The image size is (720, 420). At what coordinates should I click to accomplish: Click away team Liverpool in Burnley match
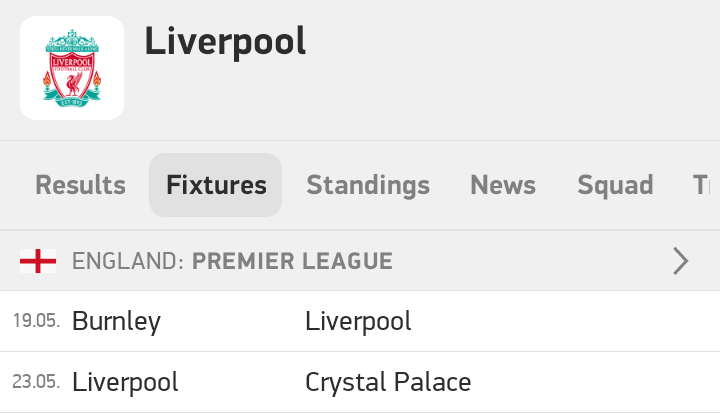click(x=358, y=321)
